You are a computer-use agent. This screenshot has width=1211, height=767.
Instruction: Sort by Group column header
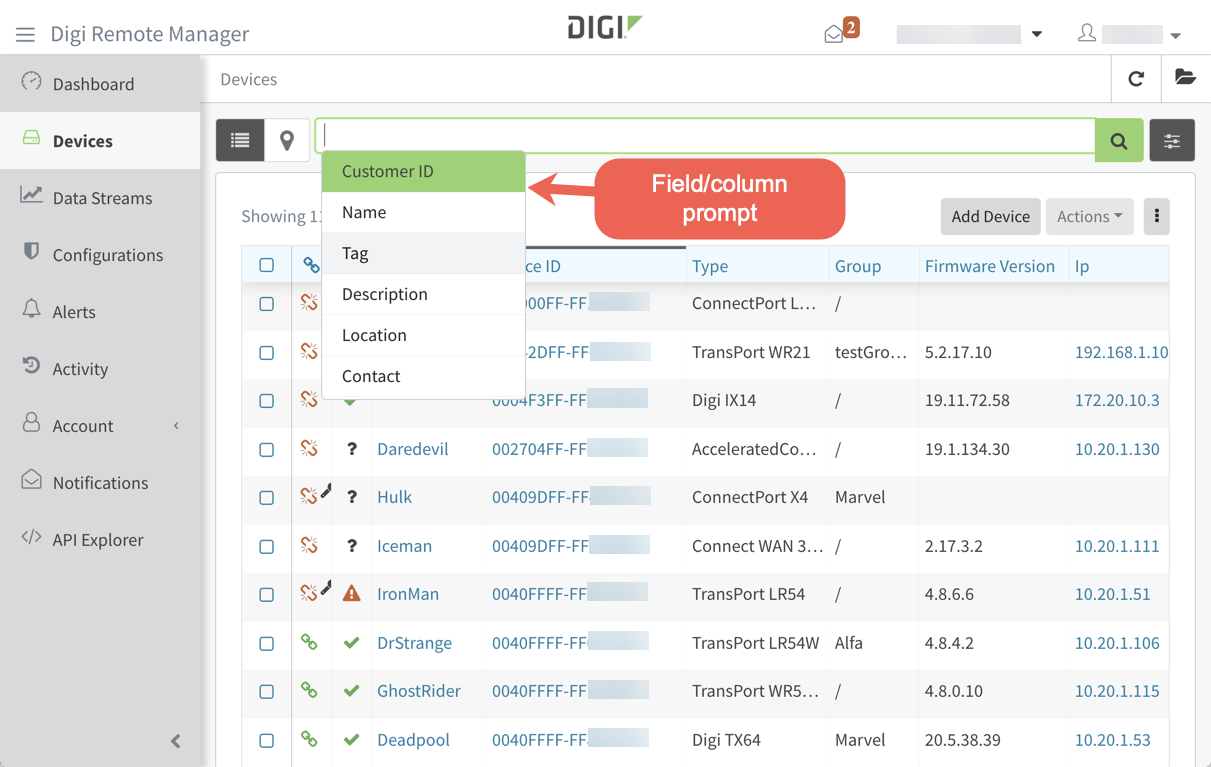pyautogui.click(x=858, y=266)
